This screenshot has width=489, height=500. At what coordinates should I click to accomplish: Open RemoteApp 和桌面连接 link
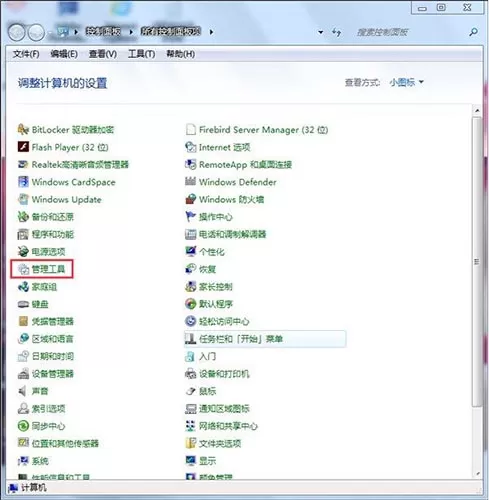(x=245, y=165)
